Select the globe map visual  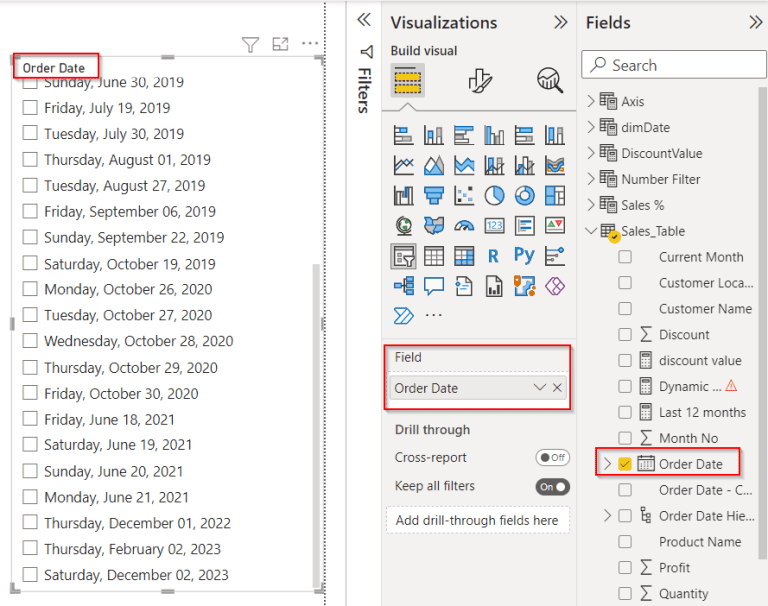pos(404,226)
